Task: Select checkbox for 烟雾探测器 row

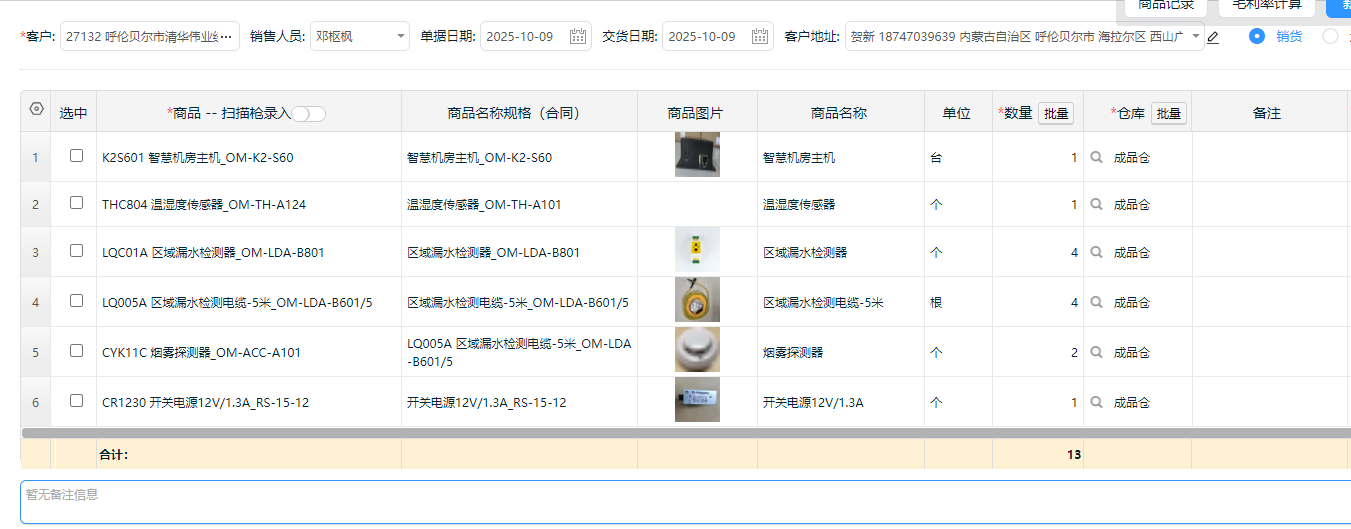Action: pos(76,351)
